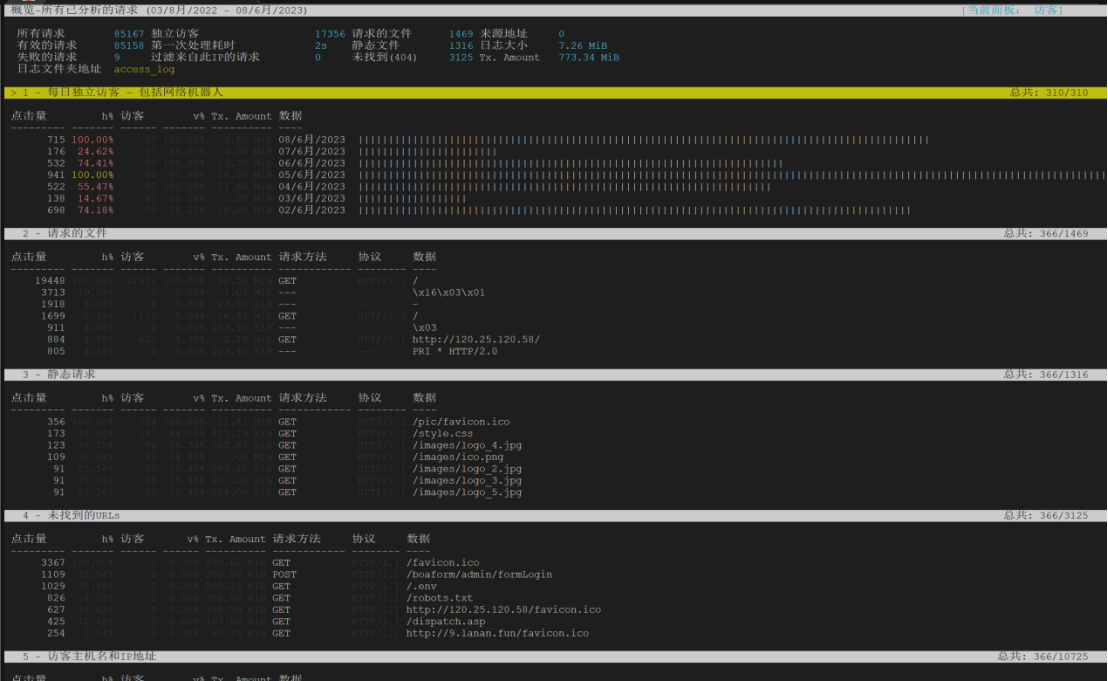Click the 24.62% hits percentage

[x=95, y=151]
